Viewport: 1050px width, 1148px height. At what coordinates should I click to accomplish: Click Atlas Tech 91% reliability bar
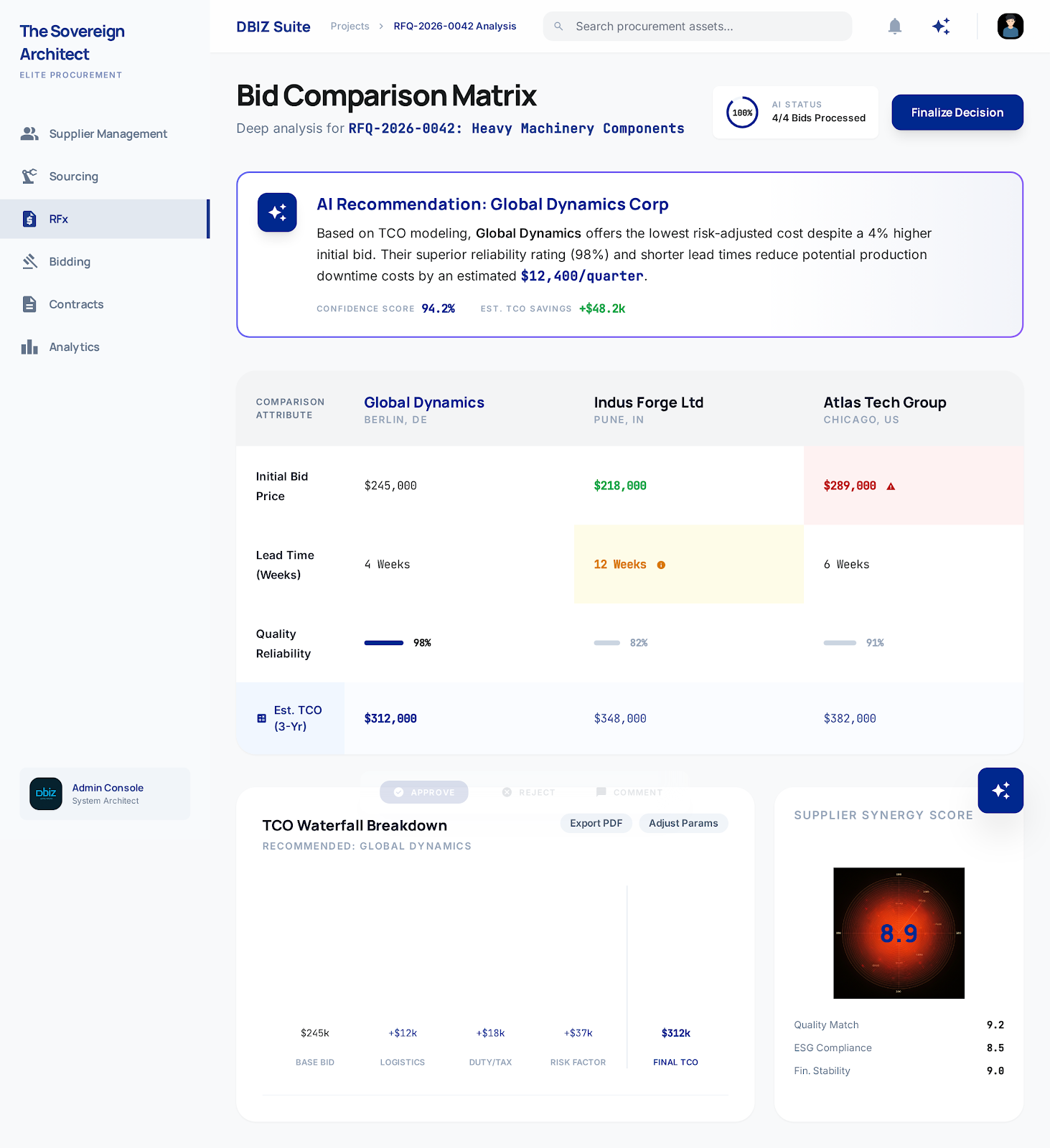[x=840, y=643]
